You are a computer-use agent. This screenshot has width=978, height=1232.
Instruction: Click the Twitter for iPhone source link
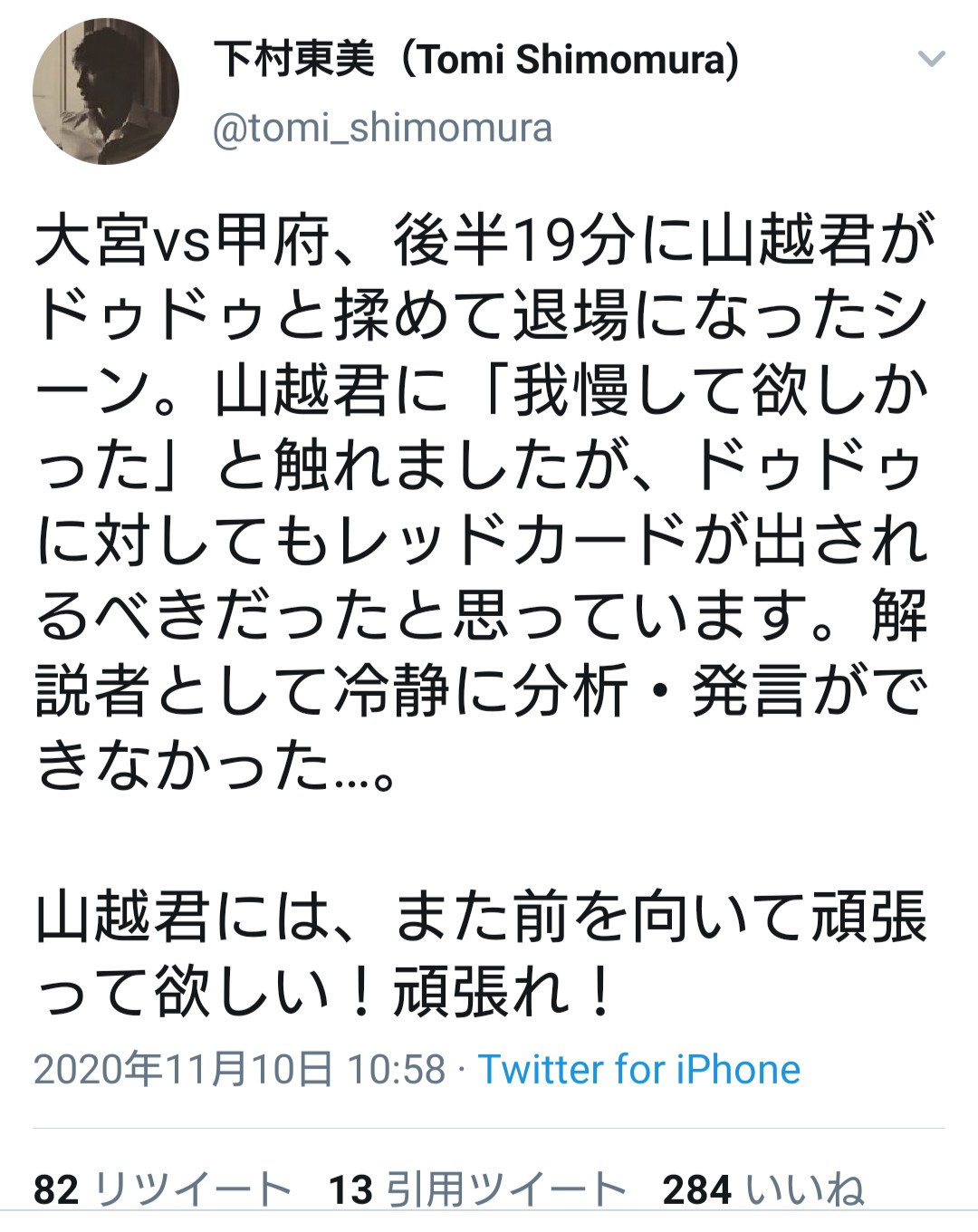pyautogui.click(x=639, y=1070)
